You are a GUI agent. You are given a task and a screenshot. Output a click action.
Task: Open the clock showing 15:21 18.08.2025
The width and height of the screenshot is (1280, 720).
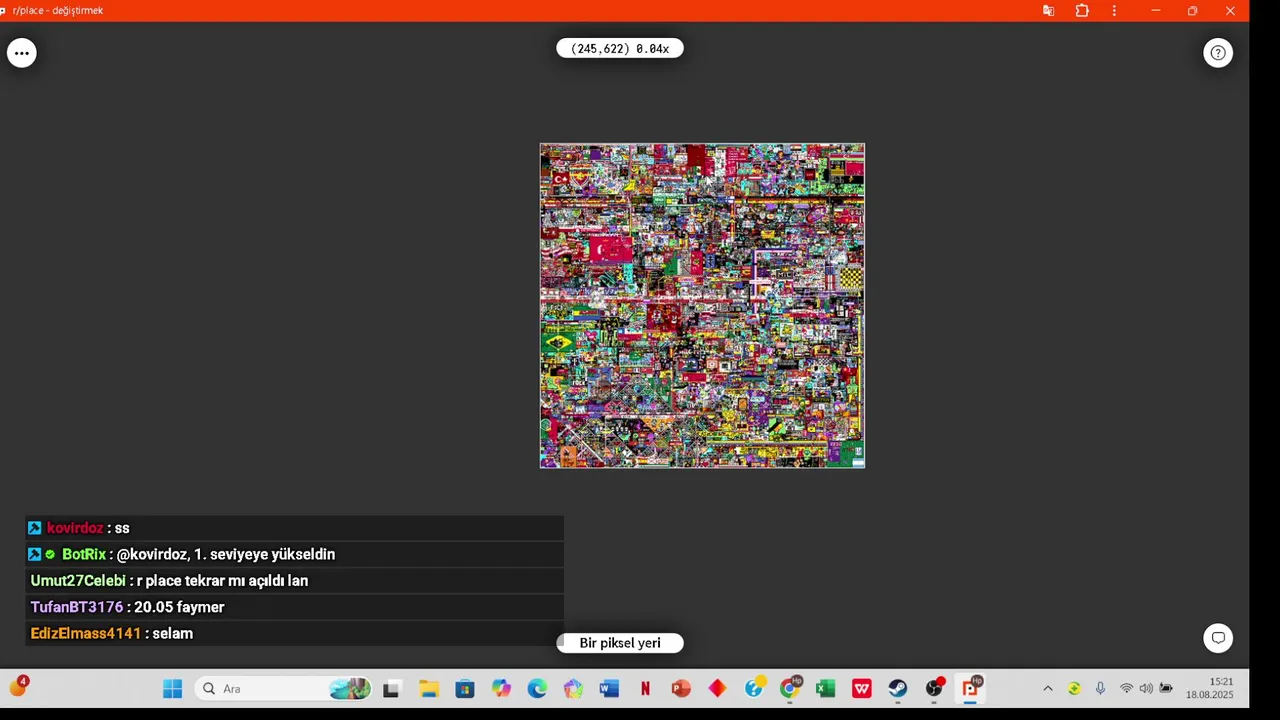point(1210,688)
